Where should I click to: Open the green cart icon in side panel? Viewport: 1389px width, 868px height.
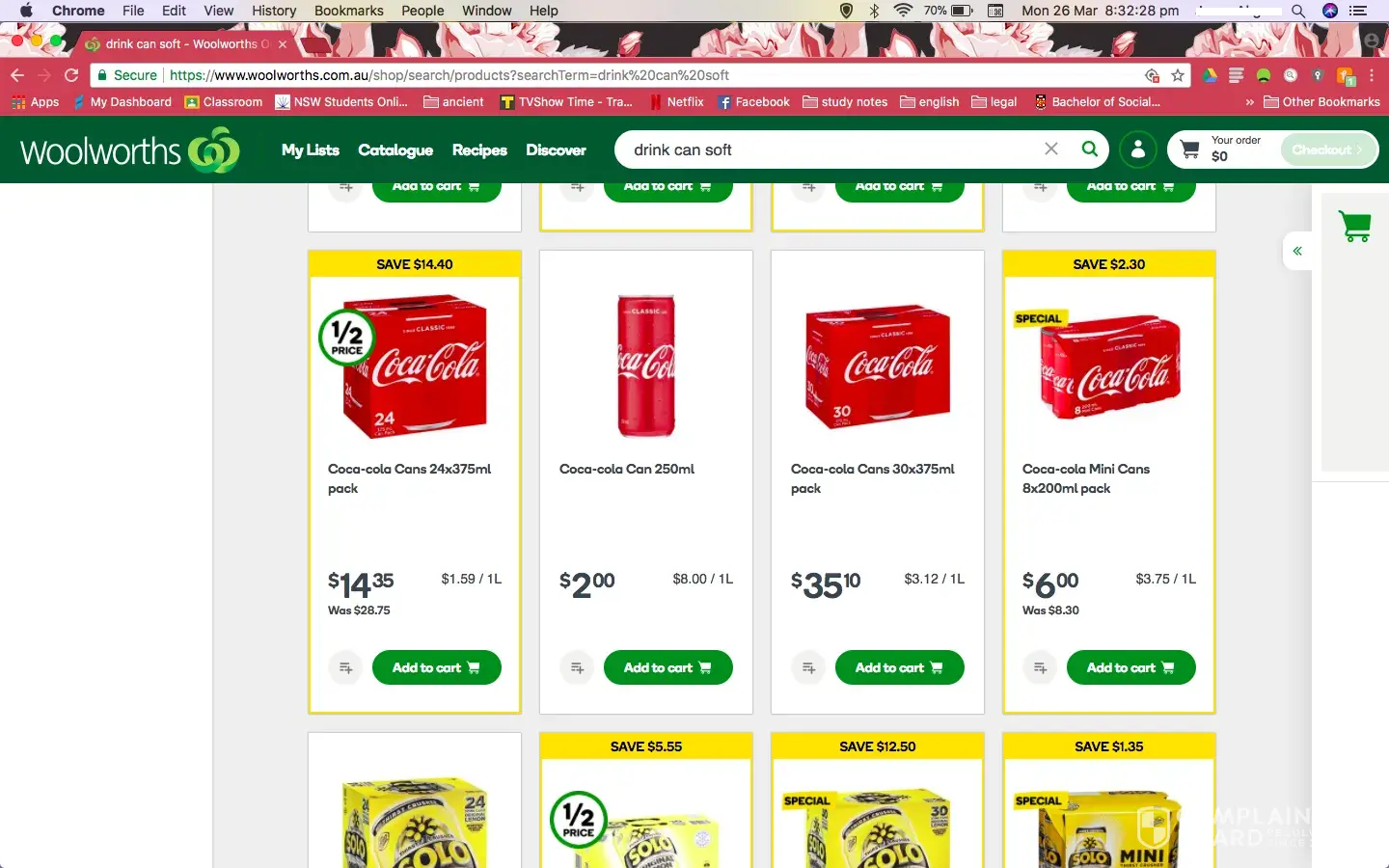(1355, 227)
